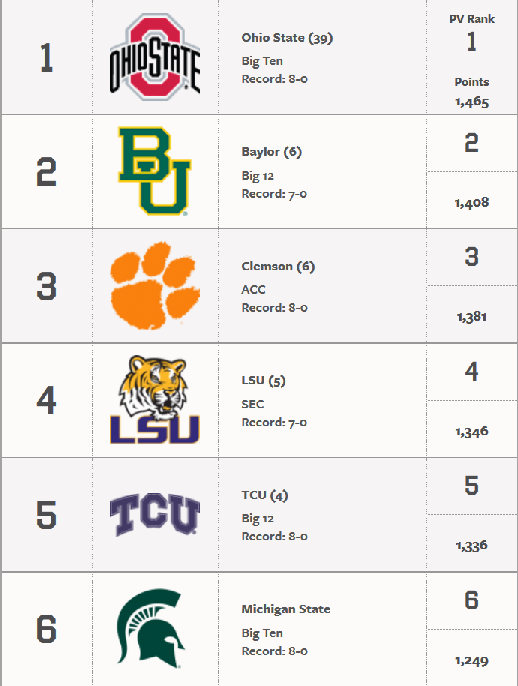The image size is (518, 686).
Task: Select the 1,408 points for Baylor
Action: point(472,203)
